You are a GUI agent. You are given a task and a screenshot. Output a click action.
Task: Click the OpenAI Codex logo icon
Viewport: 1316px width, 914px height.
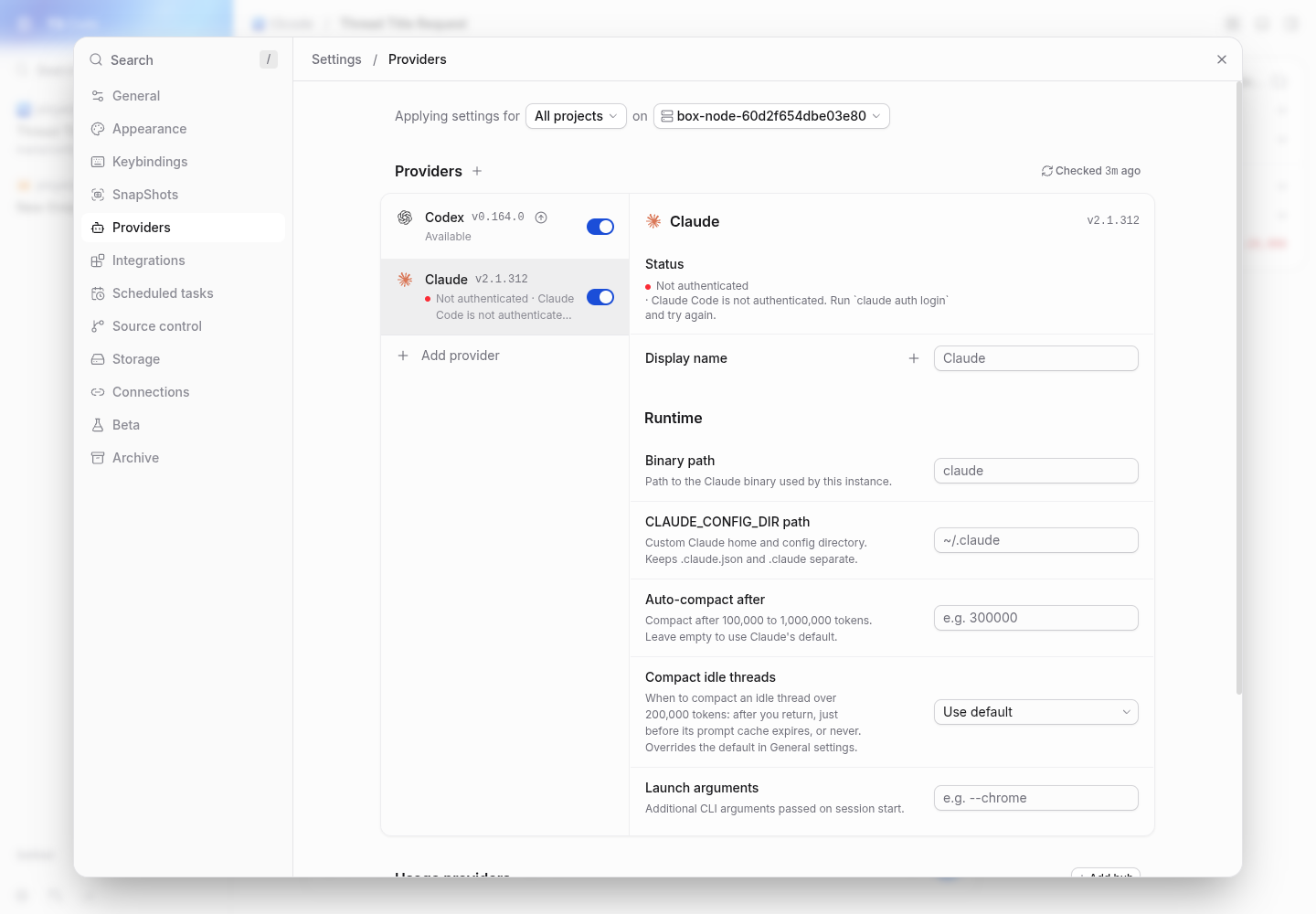(405, 218)
